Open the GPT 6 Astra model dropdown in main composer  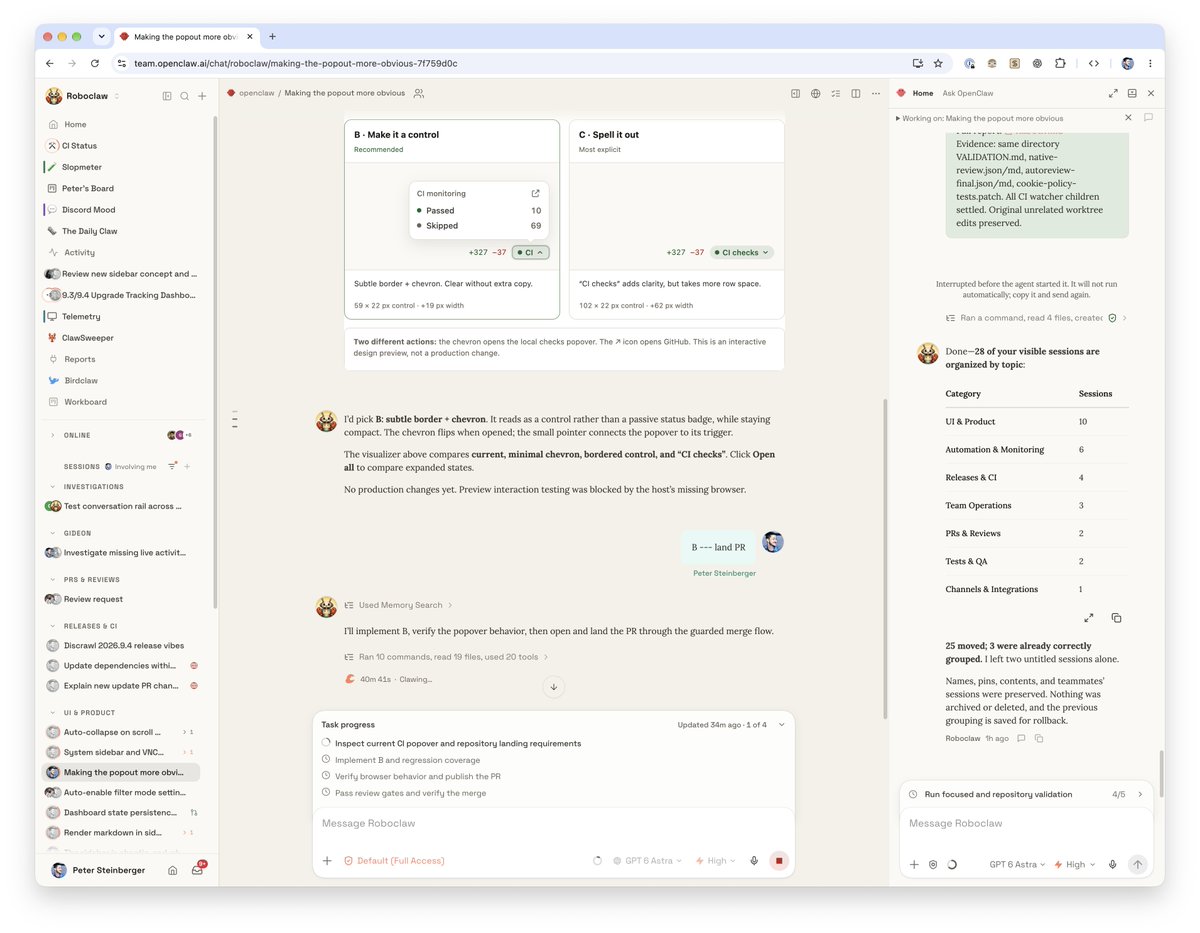pos(647,860)
